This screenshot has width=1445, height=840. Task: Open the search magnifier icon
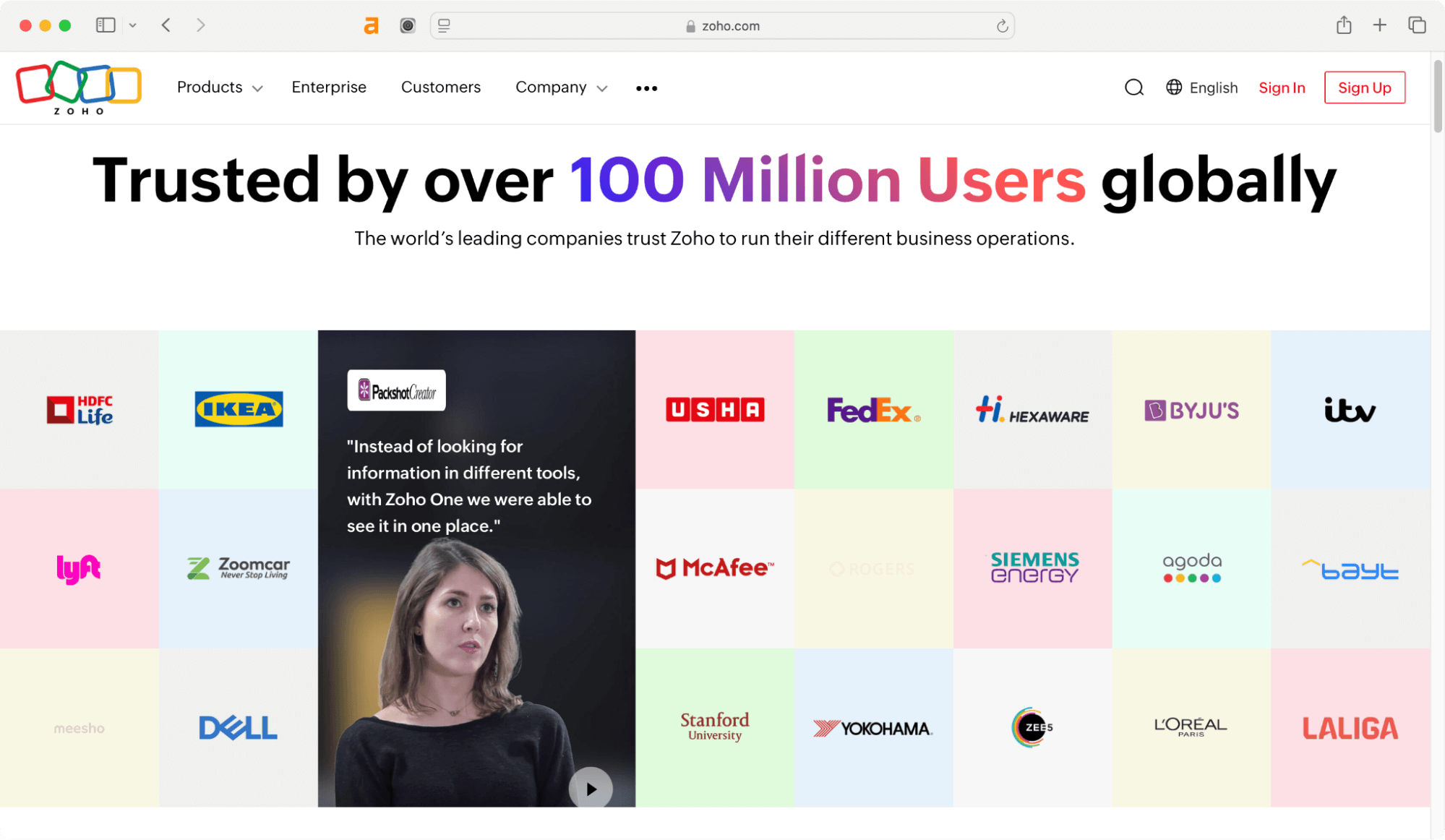1134,87
